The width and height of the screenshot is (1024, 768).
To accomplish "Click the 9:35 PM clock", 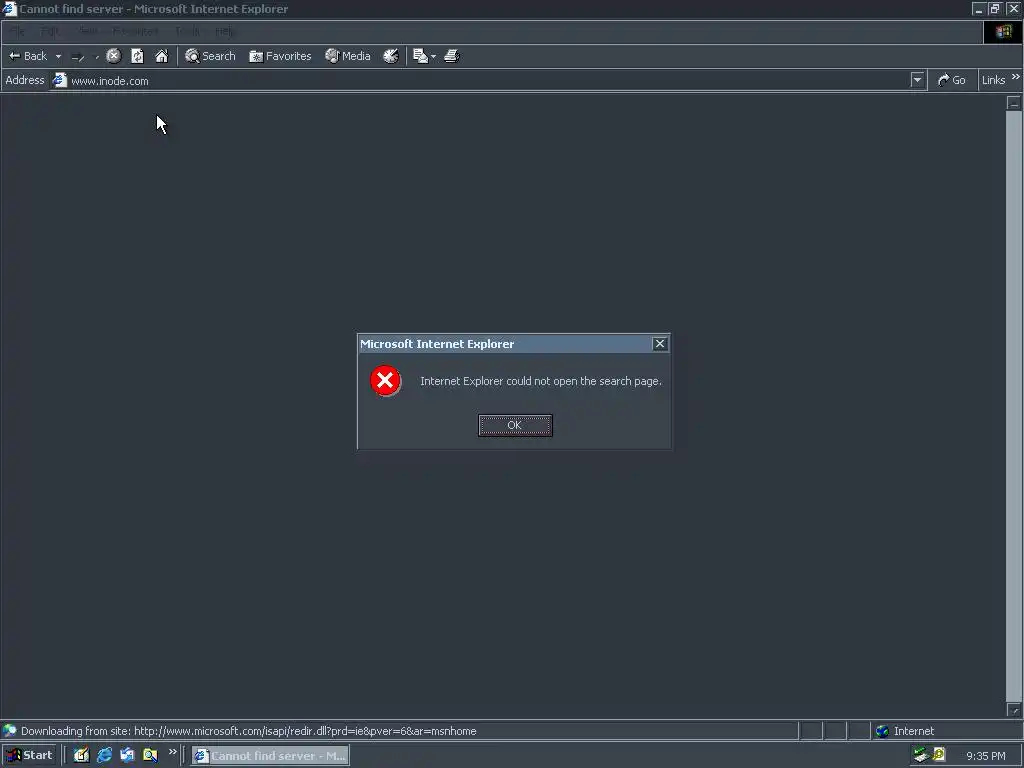I will click(985, 756).
